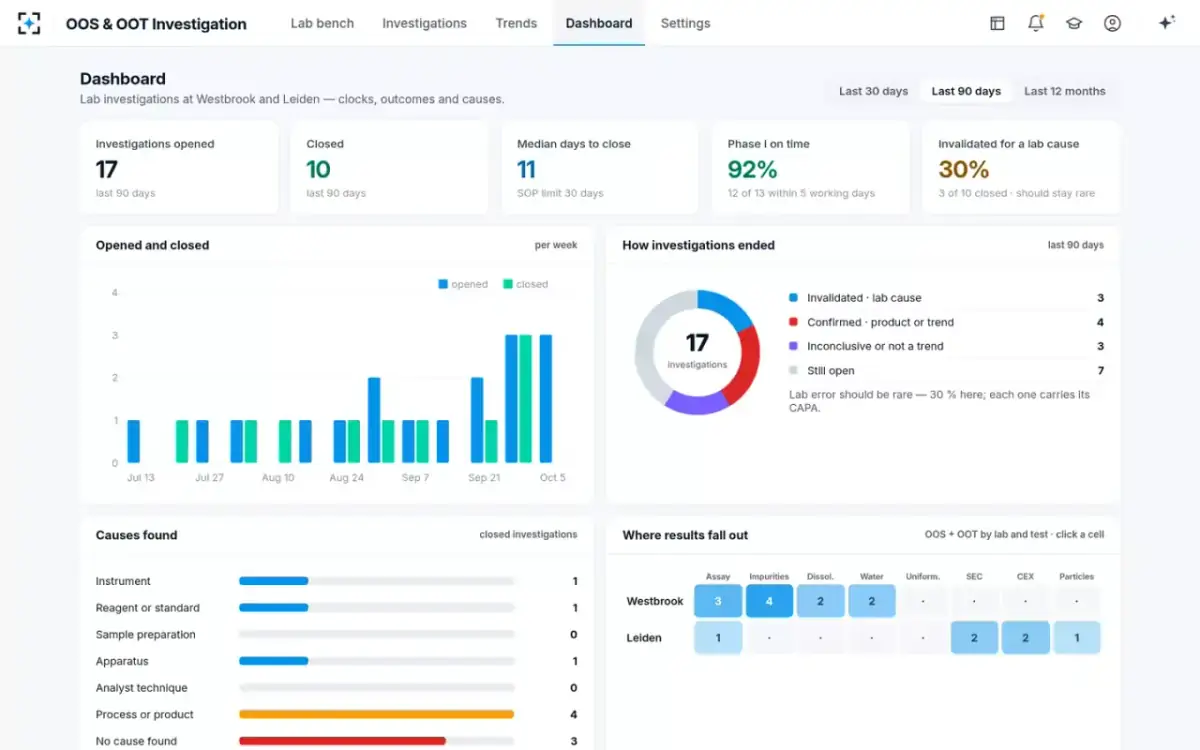
Task: Open the Trends tab
Action: point(516,23)
